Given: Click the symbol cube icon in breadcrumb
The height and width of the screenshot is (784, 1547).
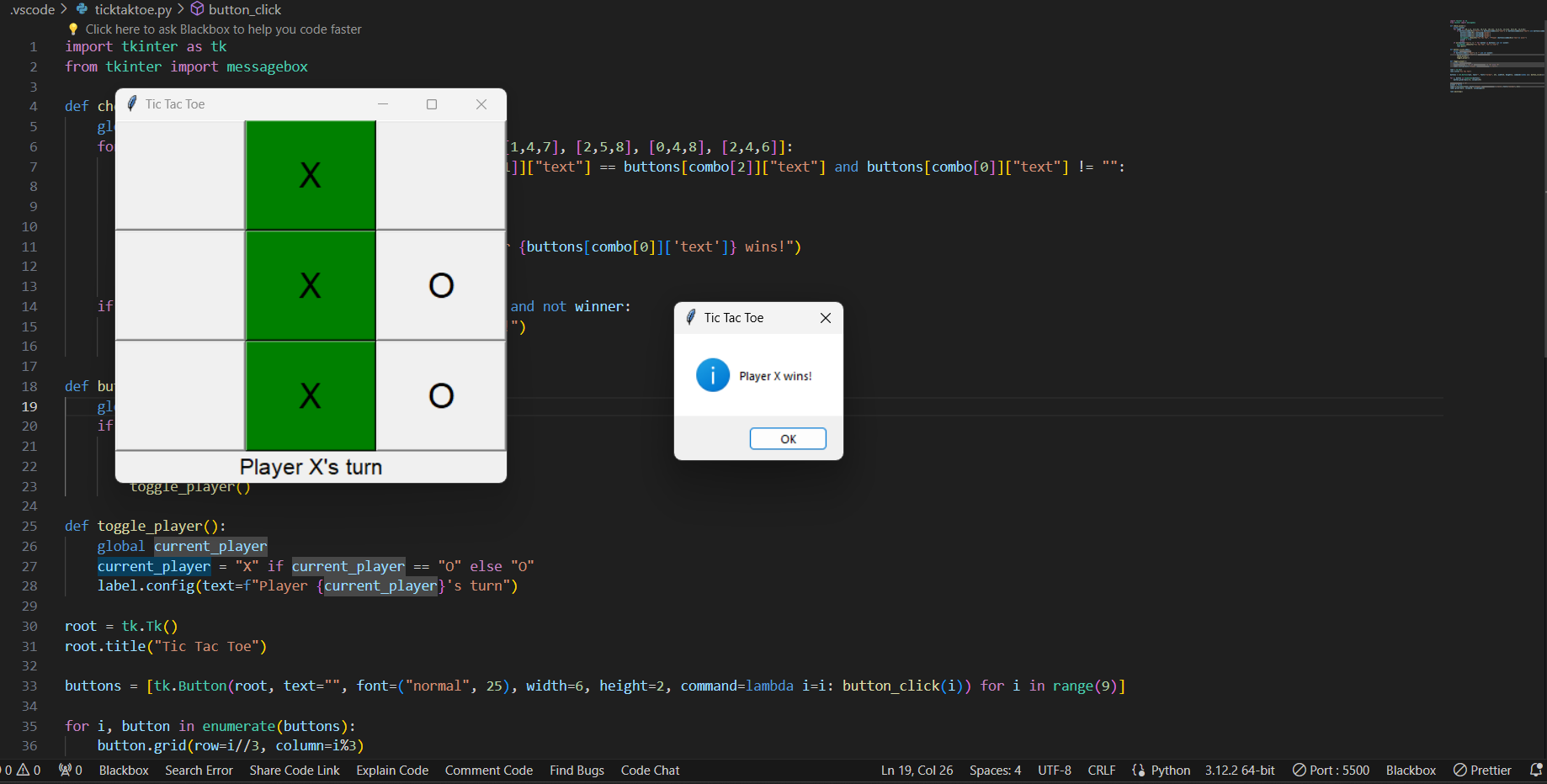Looking at the screenshot, I should (197, 9).
